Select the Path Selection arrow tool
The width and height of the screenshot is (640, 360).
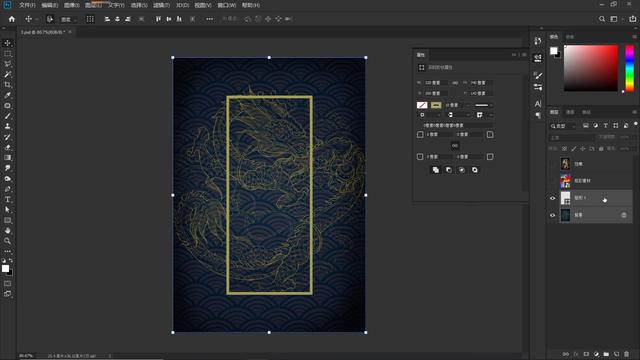[x=7, y=210]
